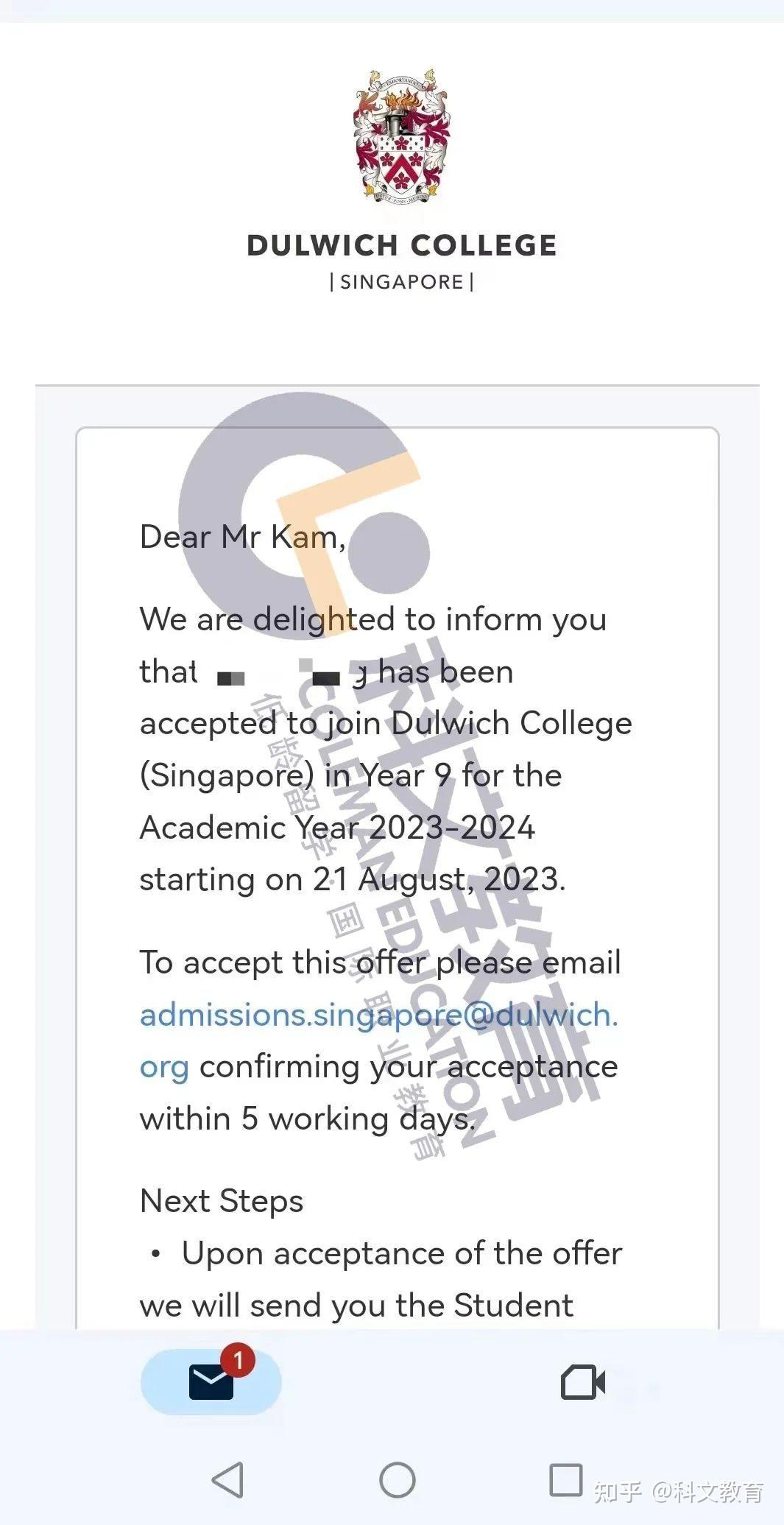Open recent apps square button
Image resolution: width=784 pixels, height=1525 pixels.
[x=565, y=1479]
